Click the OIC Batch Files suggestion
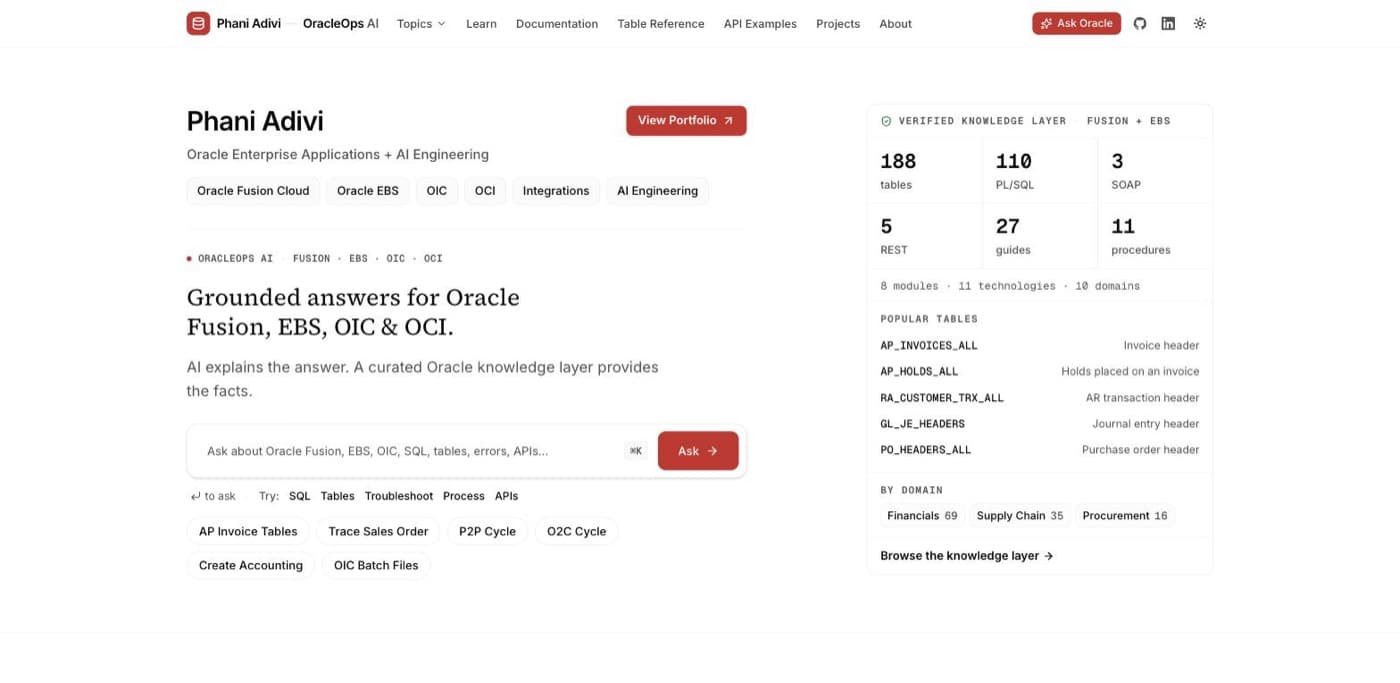Image resolution: width=1400 pixels, height=683 pixels. click(376, 565)
